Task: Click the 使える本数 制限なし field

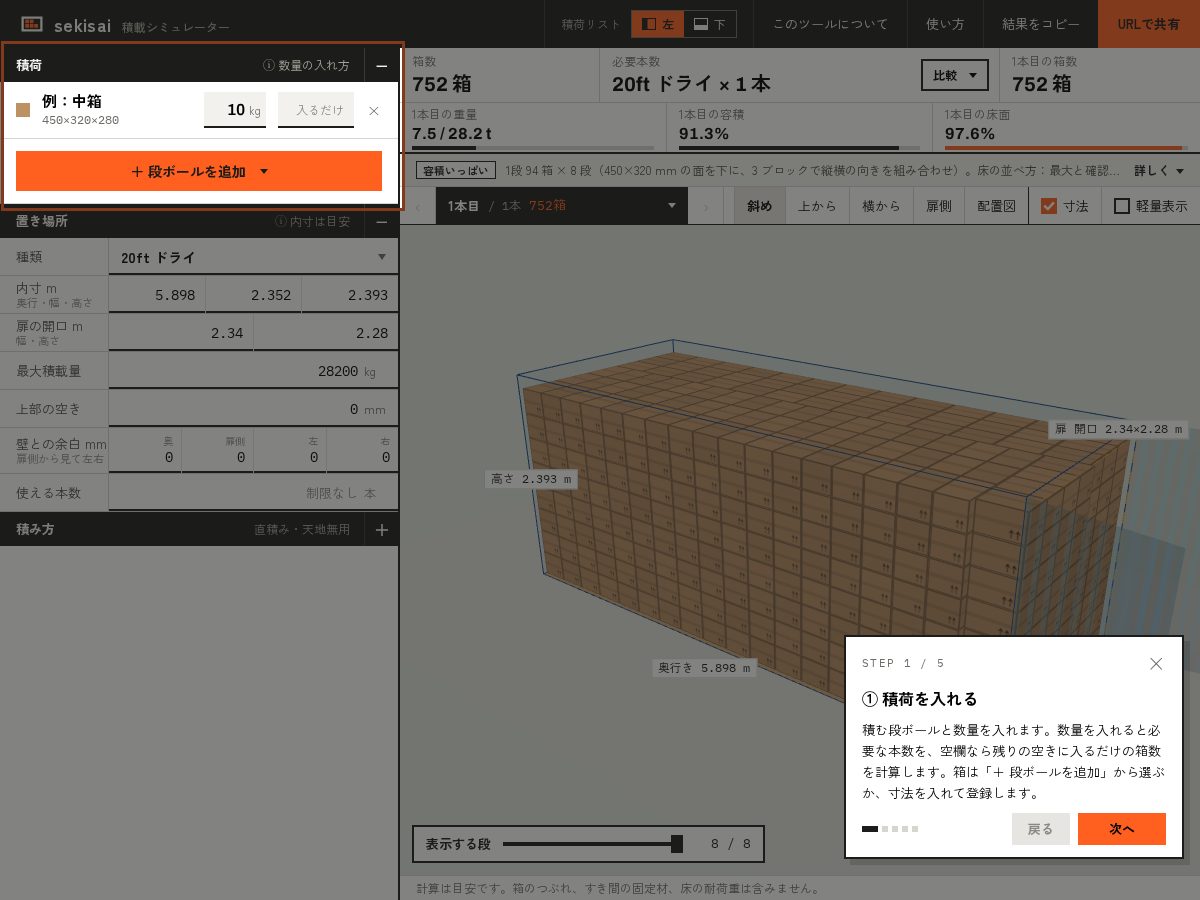Action: 253,493
